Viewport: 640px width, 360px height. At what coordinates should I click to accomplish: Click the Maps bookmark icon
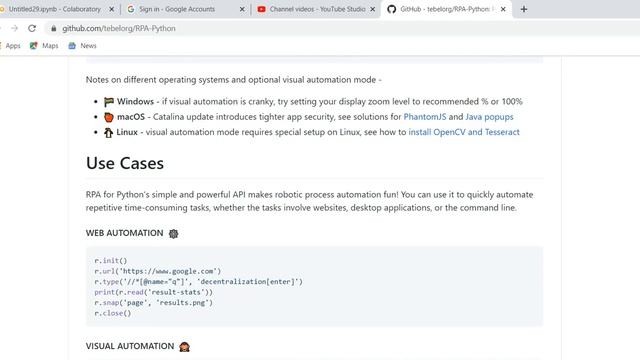(33, 46)
